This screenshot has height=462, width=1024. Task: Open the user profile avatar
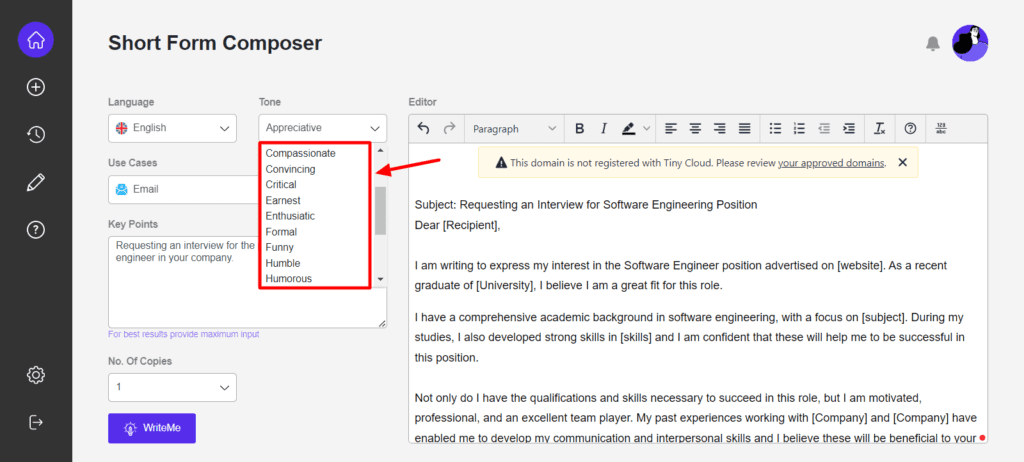point(970,43)
